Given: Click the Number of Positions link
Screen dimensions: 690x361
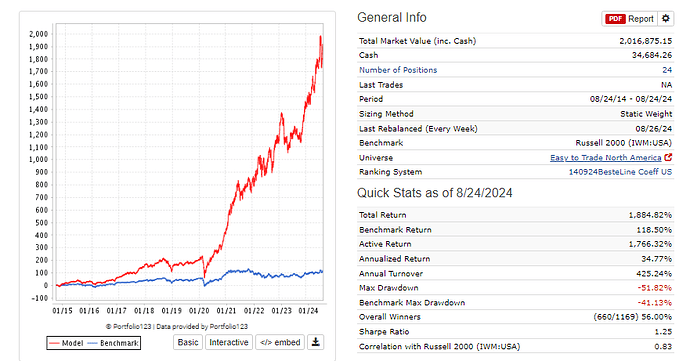Looking at the screenshot, I should [398, 70].
